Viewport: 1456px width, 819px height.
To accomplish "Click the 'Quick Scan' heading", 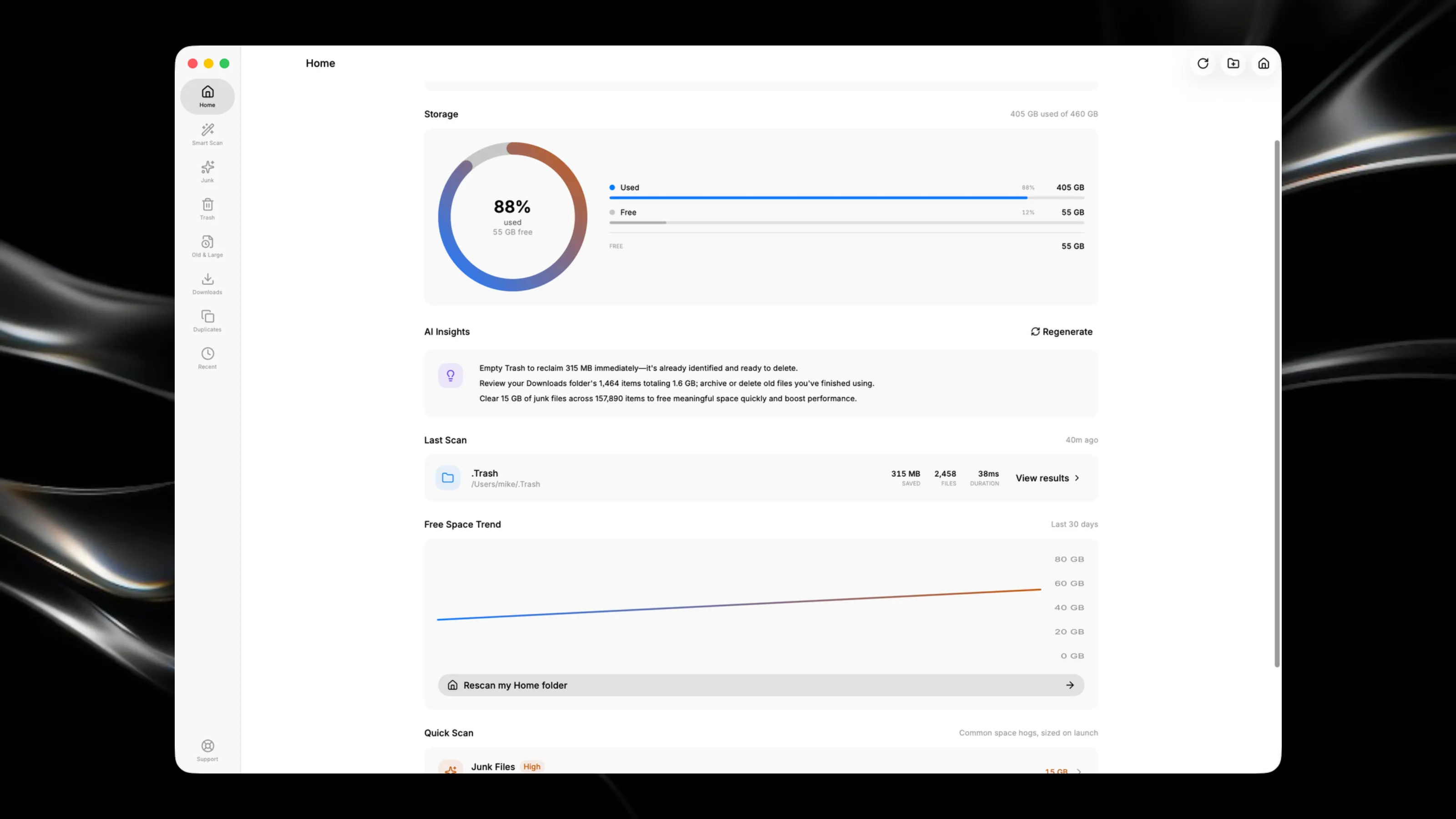I will click(x=448, y=733).
